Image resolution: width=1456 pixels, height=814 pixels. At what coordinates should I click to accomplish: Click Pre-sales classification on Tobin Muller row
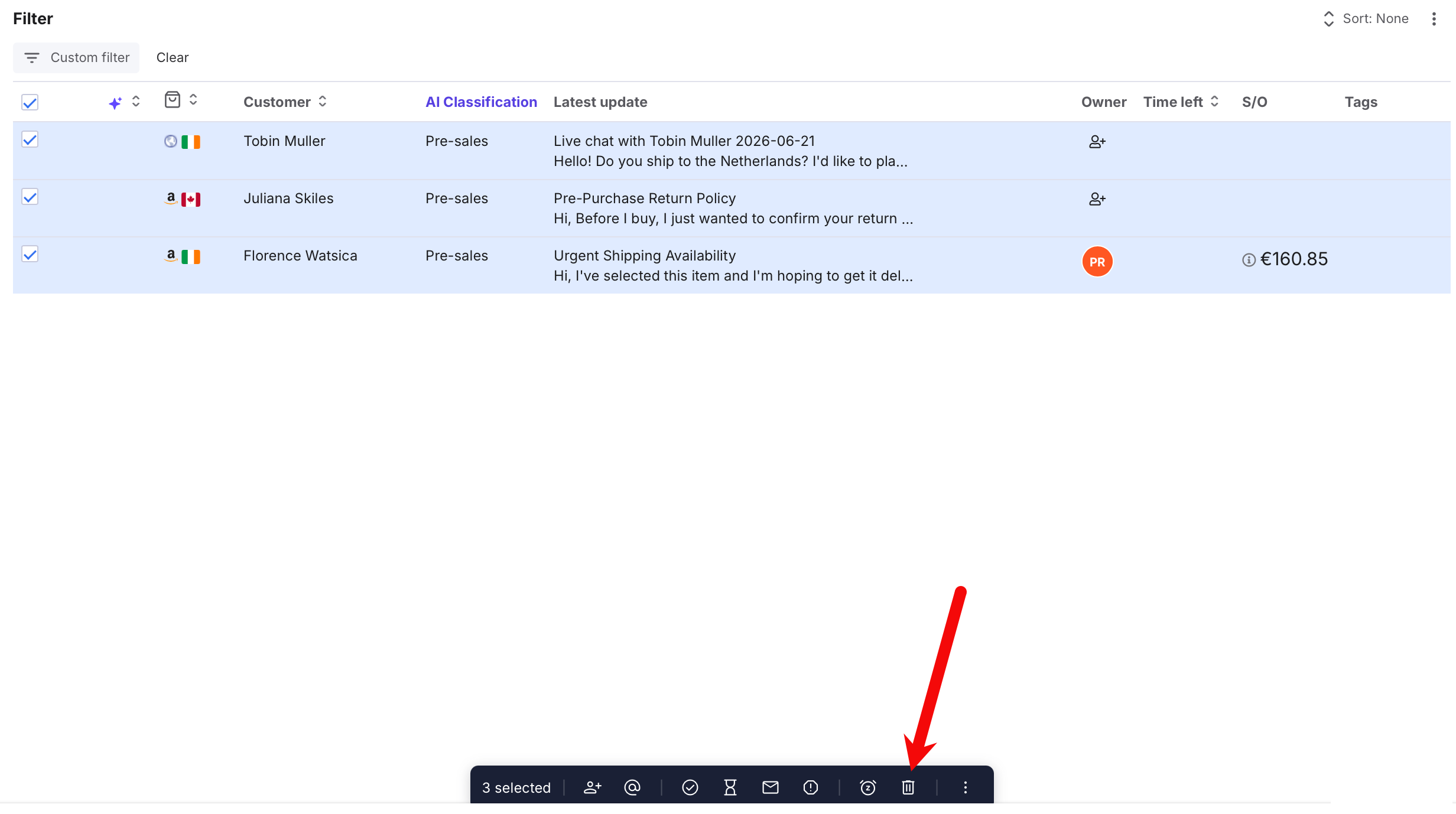(457, 141)
